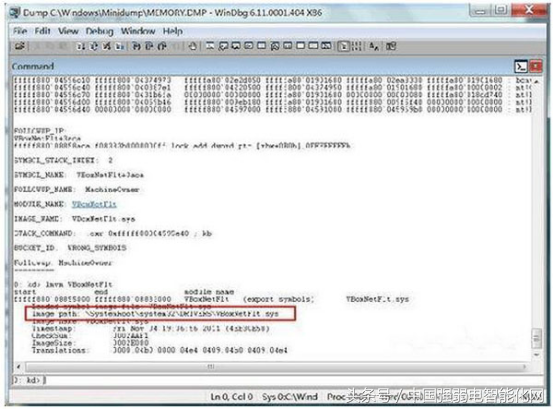The width and height of the screenshot is (554, 409).
Task: Toggle Source Mode On toolbar button
Action: (343, 46)
